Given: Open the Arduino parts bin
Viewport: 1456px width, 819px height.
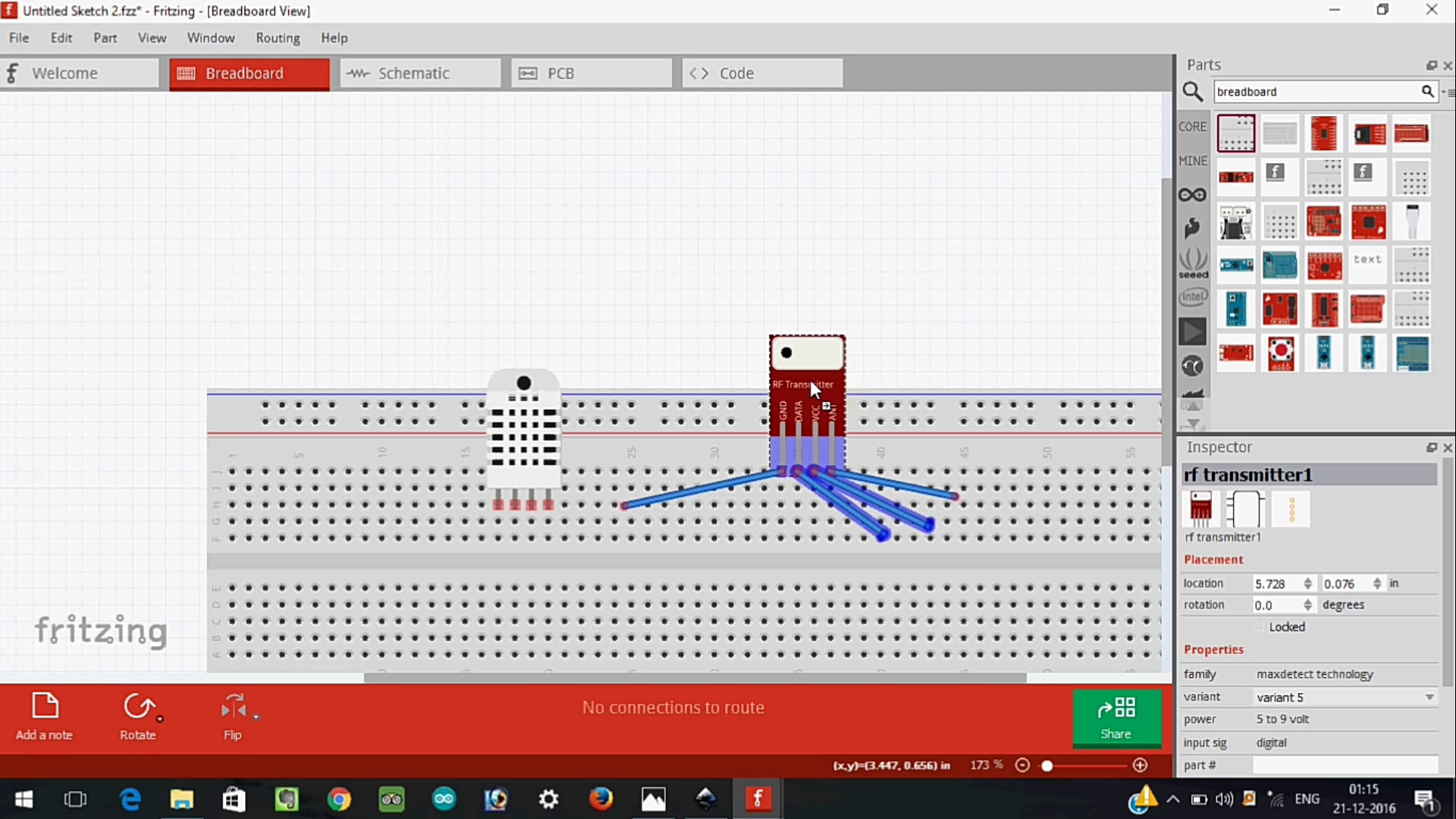Looking at the screenshot, I should point(1192,193).
